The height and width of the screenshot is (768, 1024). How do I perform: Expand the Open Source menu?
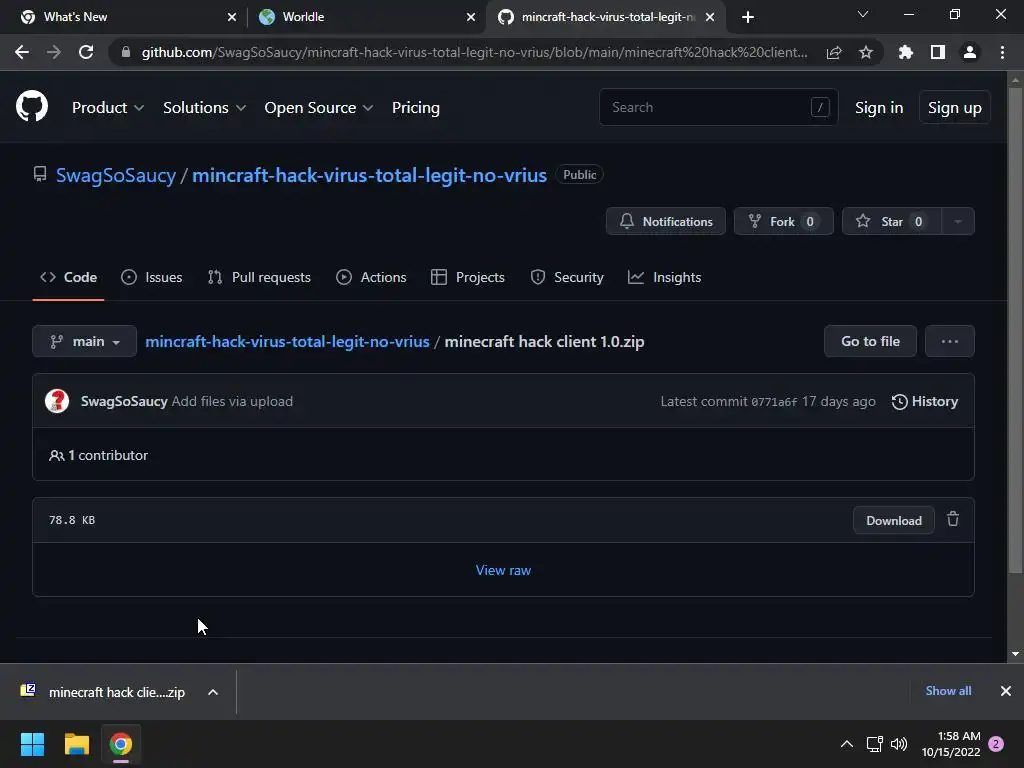pos(319,108)
